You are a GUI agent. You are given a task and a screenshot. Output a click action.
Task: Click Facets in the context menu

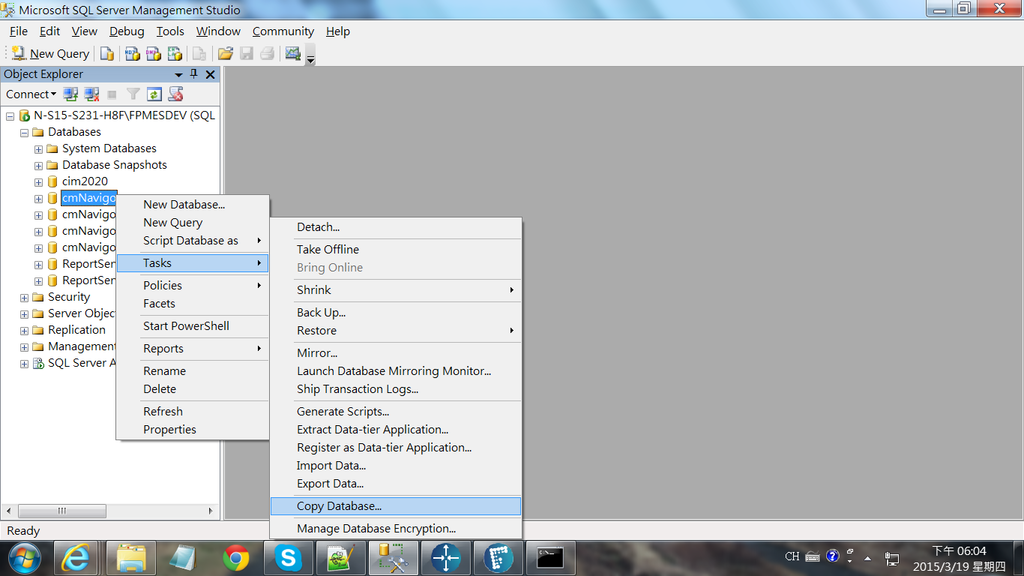[x=193, y=304]
